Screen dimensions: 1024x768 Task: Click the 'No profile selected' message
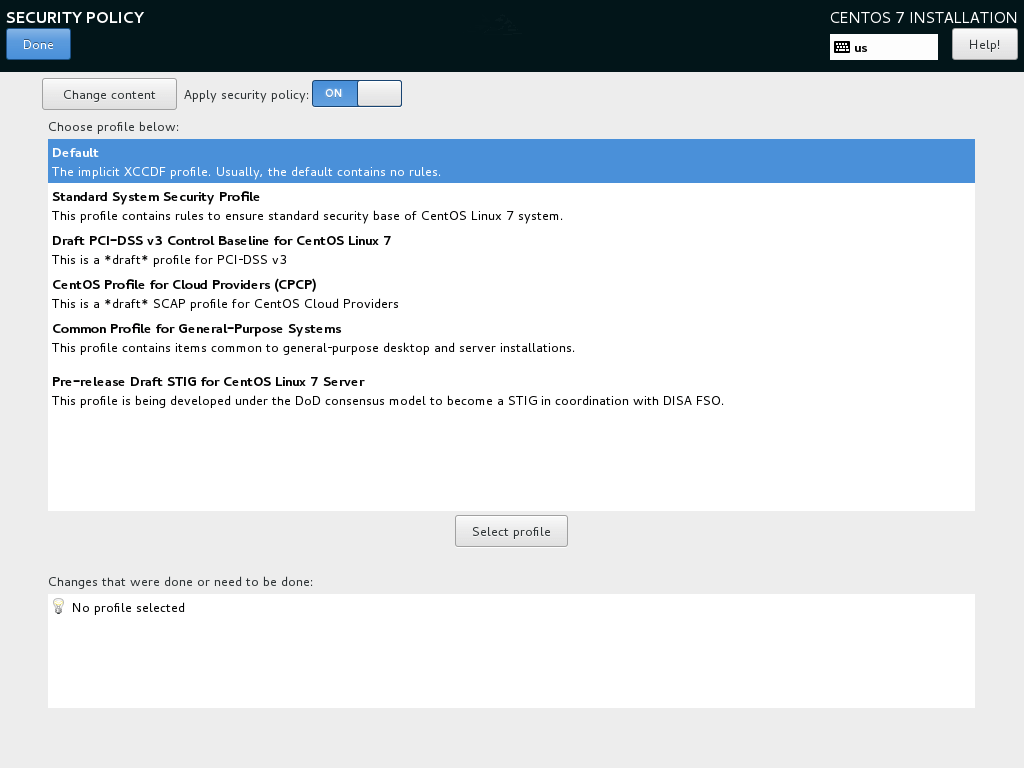point(129,607)
